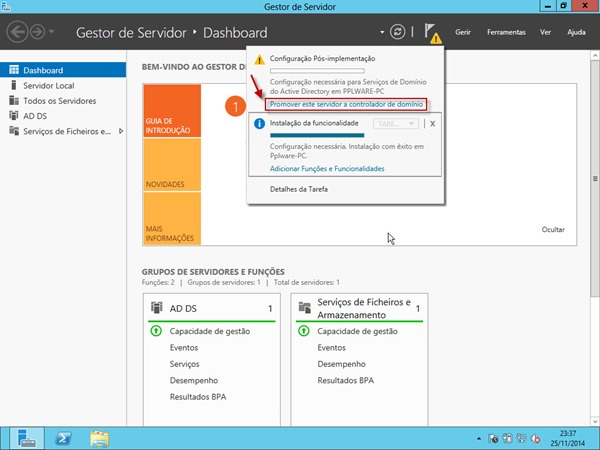Click green status icon in Serviços de Ficheiros tile

[304, 331]
